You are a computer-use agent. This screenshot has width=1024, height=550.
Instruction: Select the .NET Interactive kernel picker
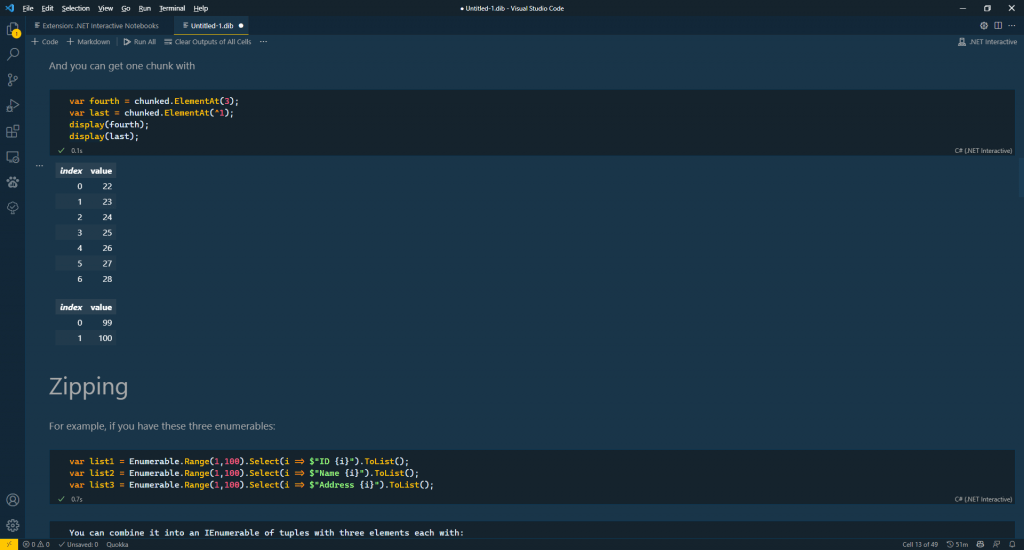(987, 42)
